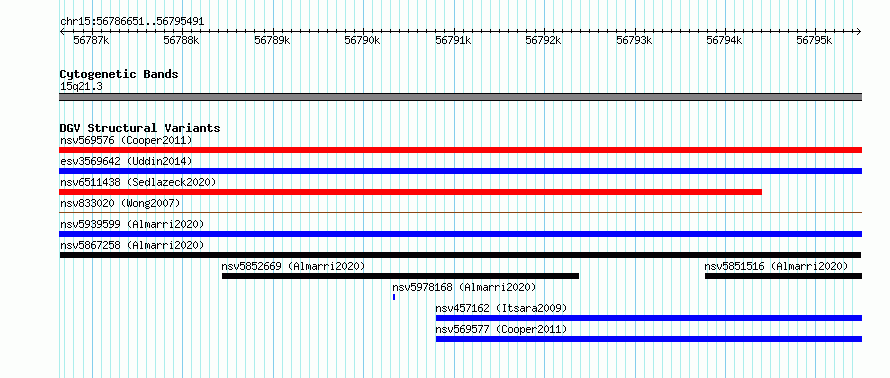This screenshot has height=378, width=890.
Task: Click the gray 15q21.3 cytogenetic band
Action: pos(460,97)
